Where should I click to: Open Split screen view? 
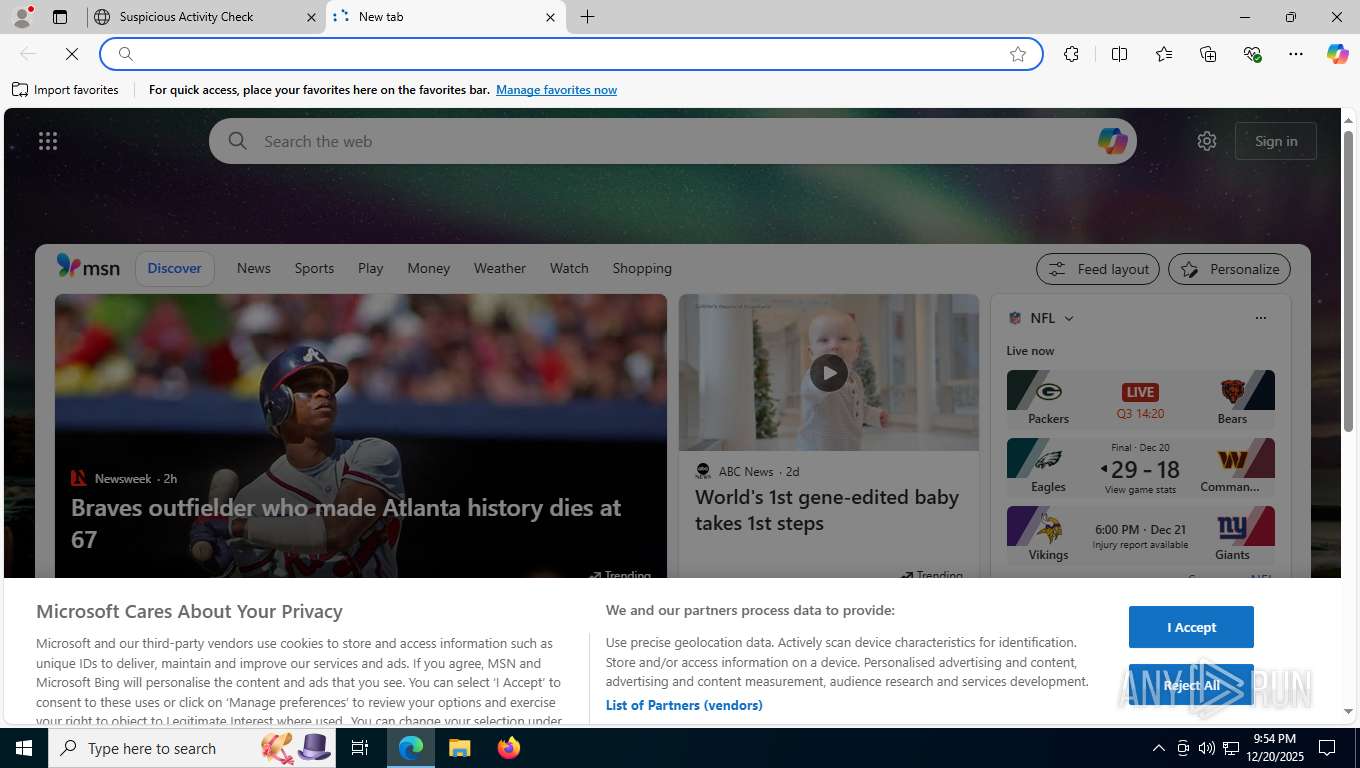point(1119,54)
